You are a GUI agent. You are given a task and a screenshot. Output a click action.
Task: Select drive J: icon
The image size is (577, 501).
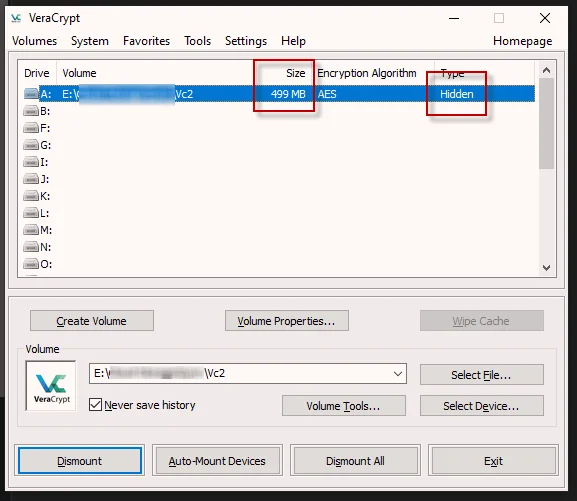[31, 179]
